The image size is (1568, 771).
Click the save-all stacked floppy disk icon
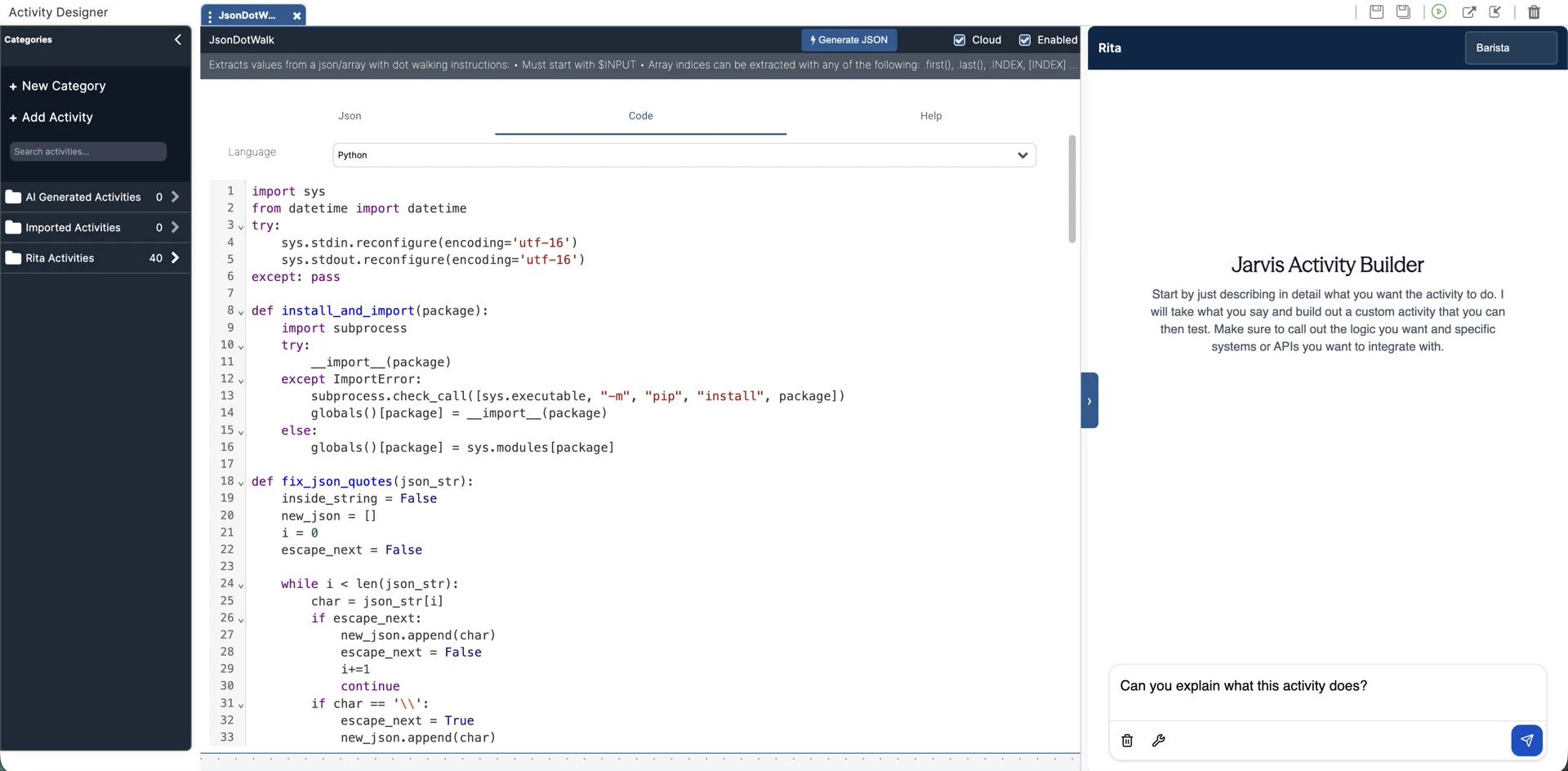coord(1403,11)
